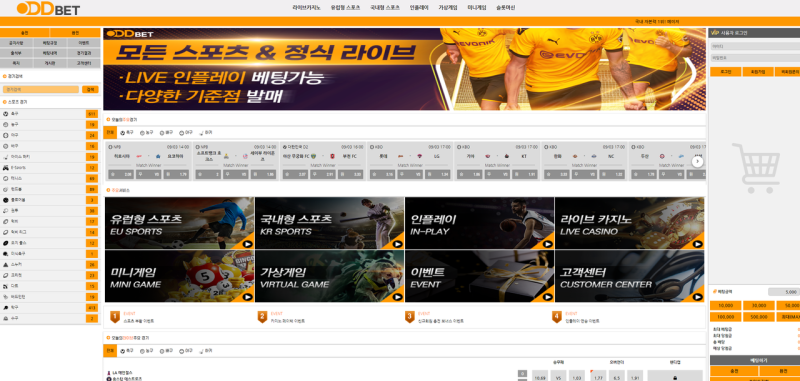
Task: Select 야구 filter in today's matches row
Action: coord(186,133)
